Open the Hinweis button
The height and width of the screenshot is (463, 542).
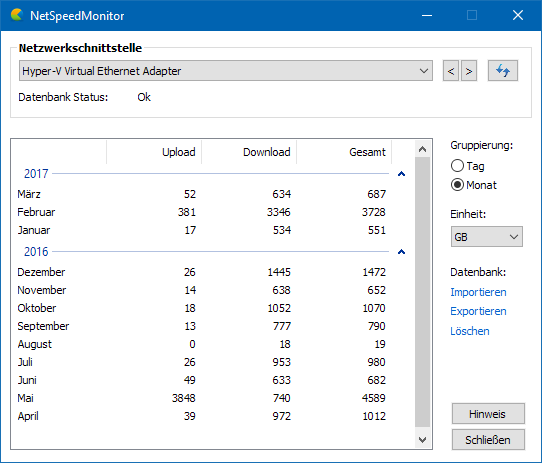[x=488, y=414]
